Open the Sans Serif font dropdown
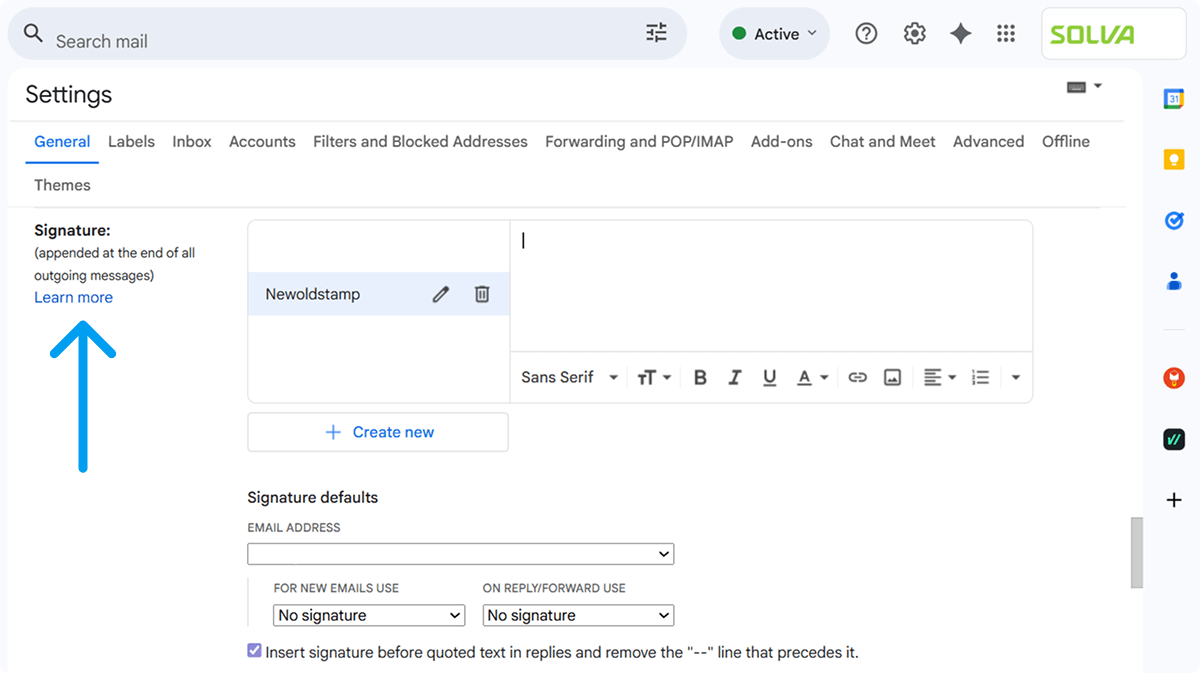Image resolution: width=1200 pixels, height=673 pixels. click(x=569, y=377)
